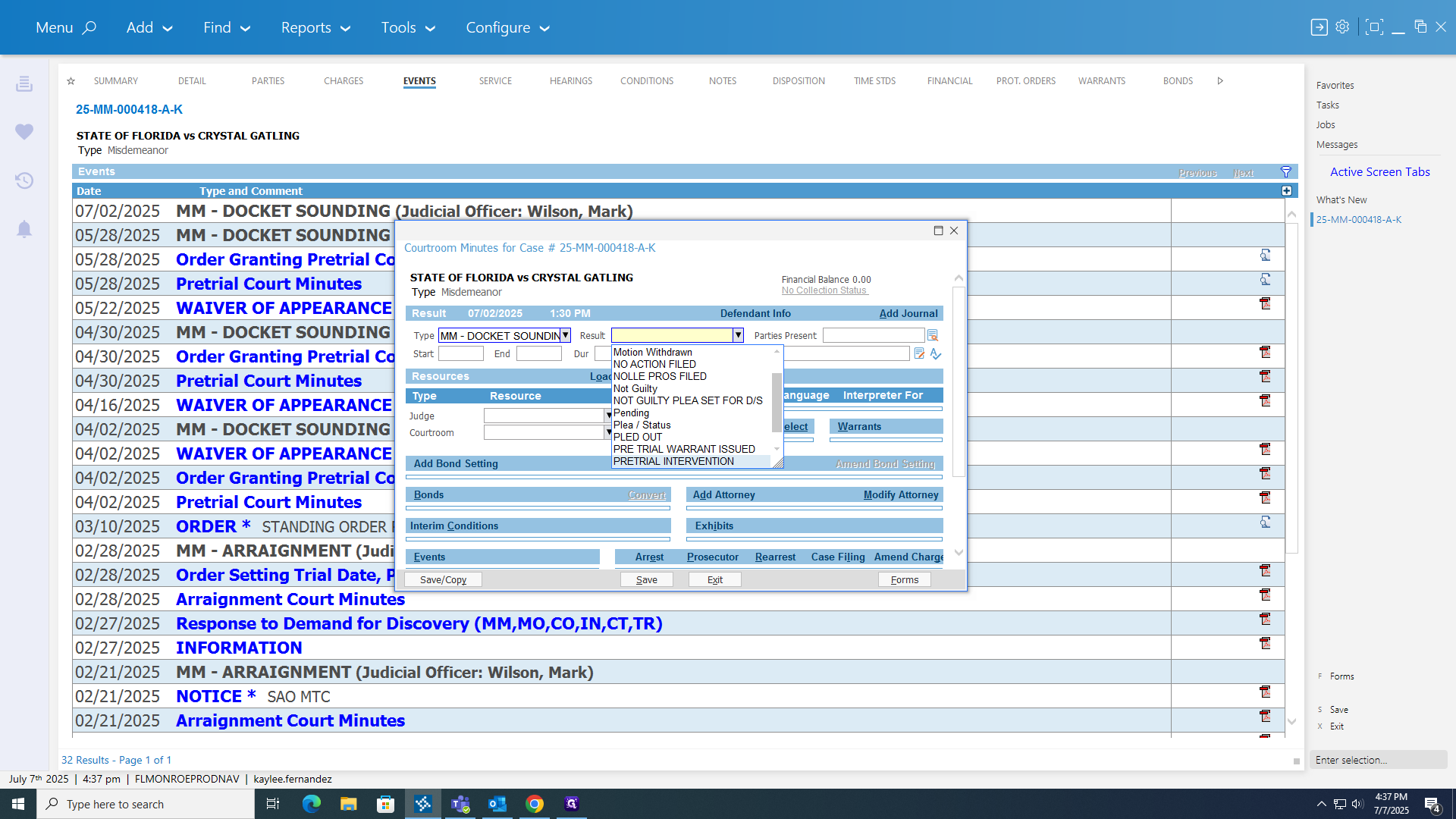This screenshot has width=1456, height=819.
Task: Open Response to Demand for Discovery event
Action: click(x=419, y=623)
